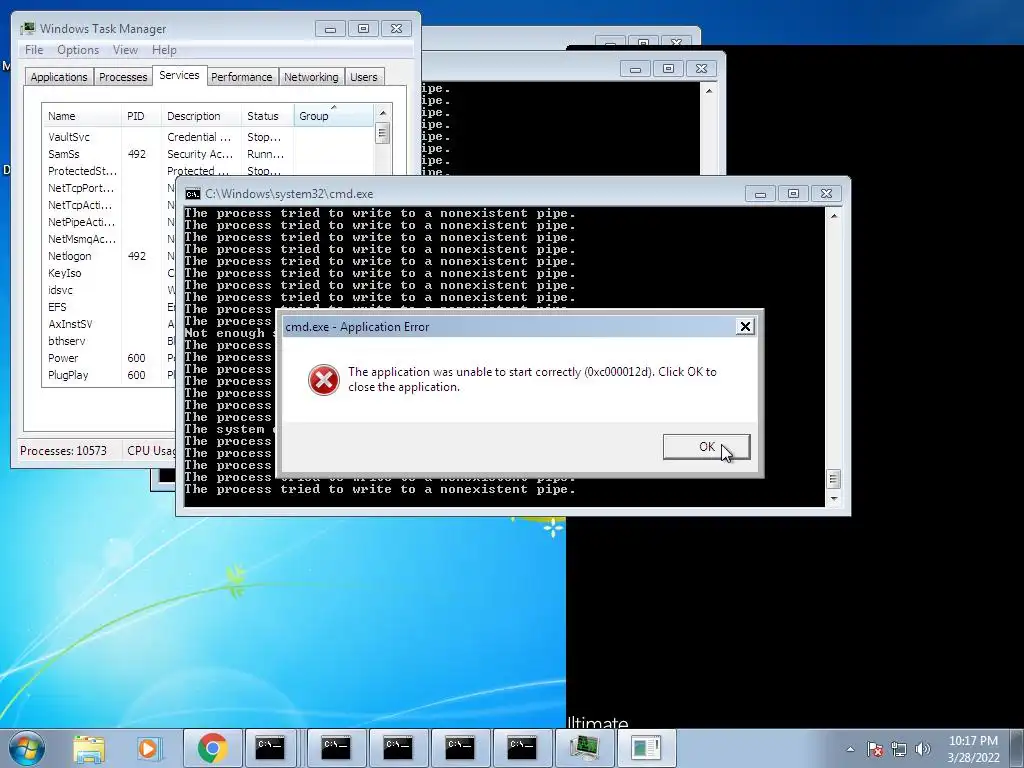This screenshot has width=1024, height=768.
Task: Click the red error icon in dialog
Action: tap(324, 379)
